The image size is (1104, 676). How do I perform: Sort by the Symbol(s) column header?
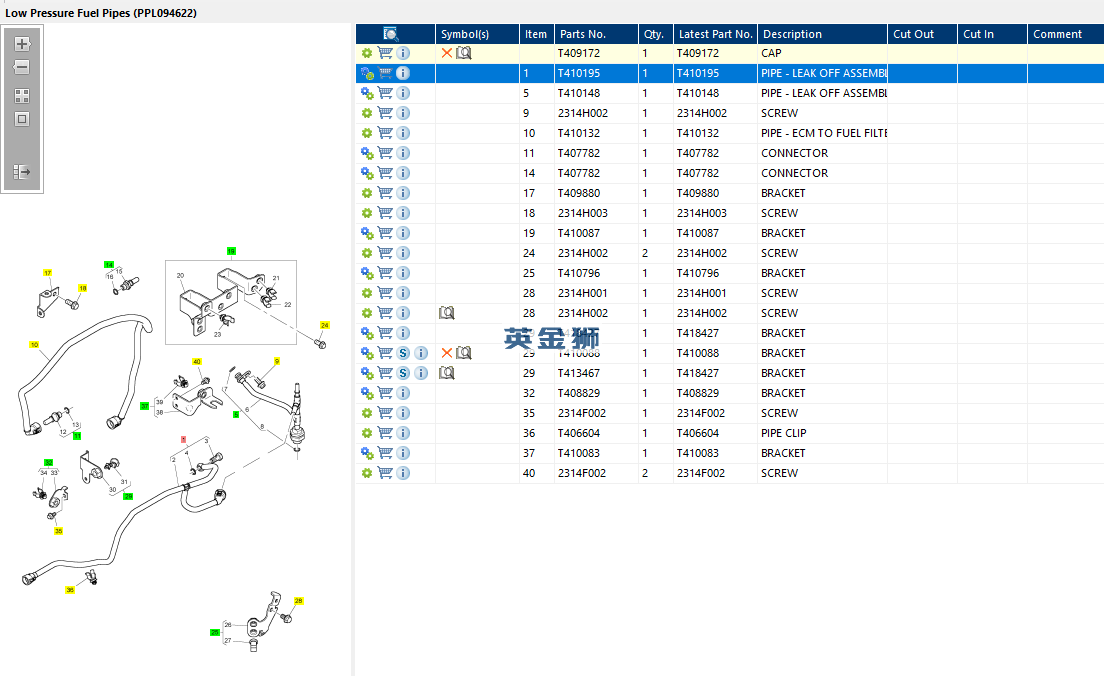[x=477, y=34]
